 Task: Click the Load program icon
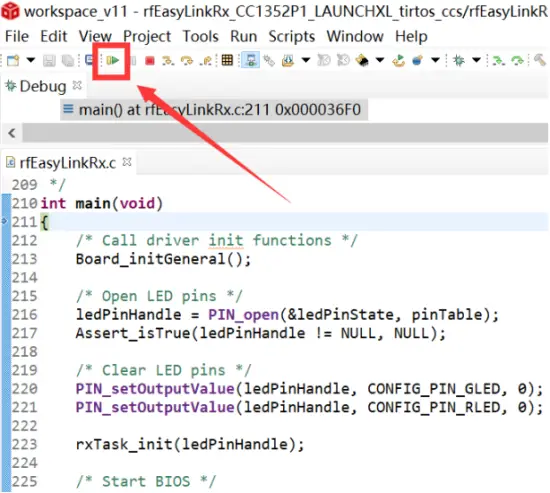288,61
